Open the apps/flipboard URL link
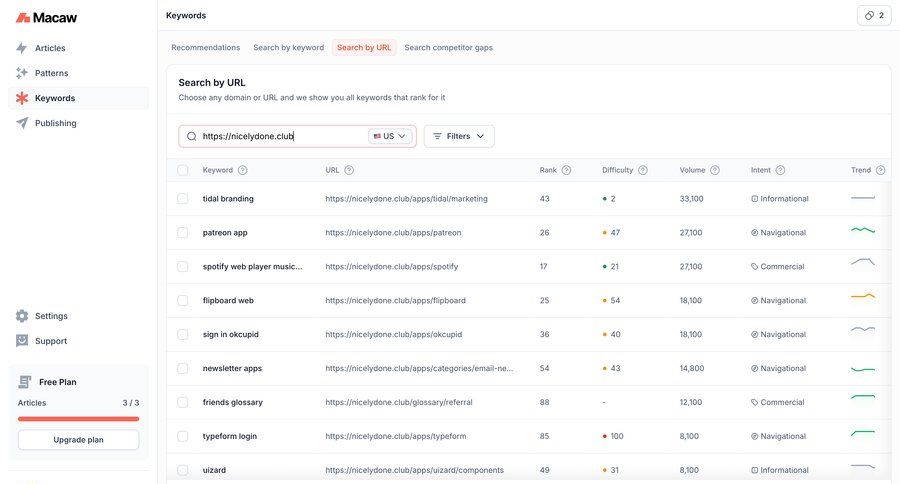 pos(395,300)
